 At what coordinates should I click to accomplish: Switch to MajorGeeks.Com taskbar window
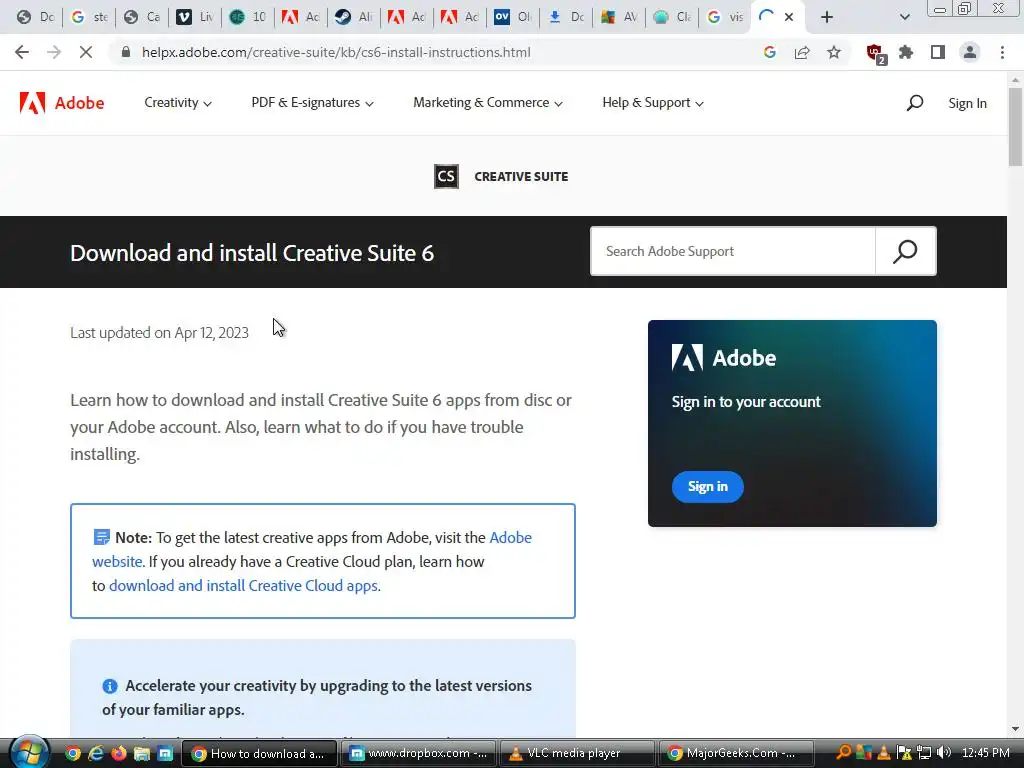tap(737, 754)
